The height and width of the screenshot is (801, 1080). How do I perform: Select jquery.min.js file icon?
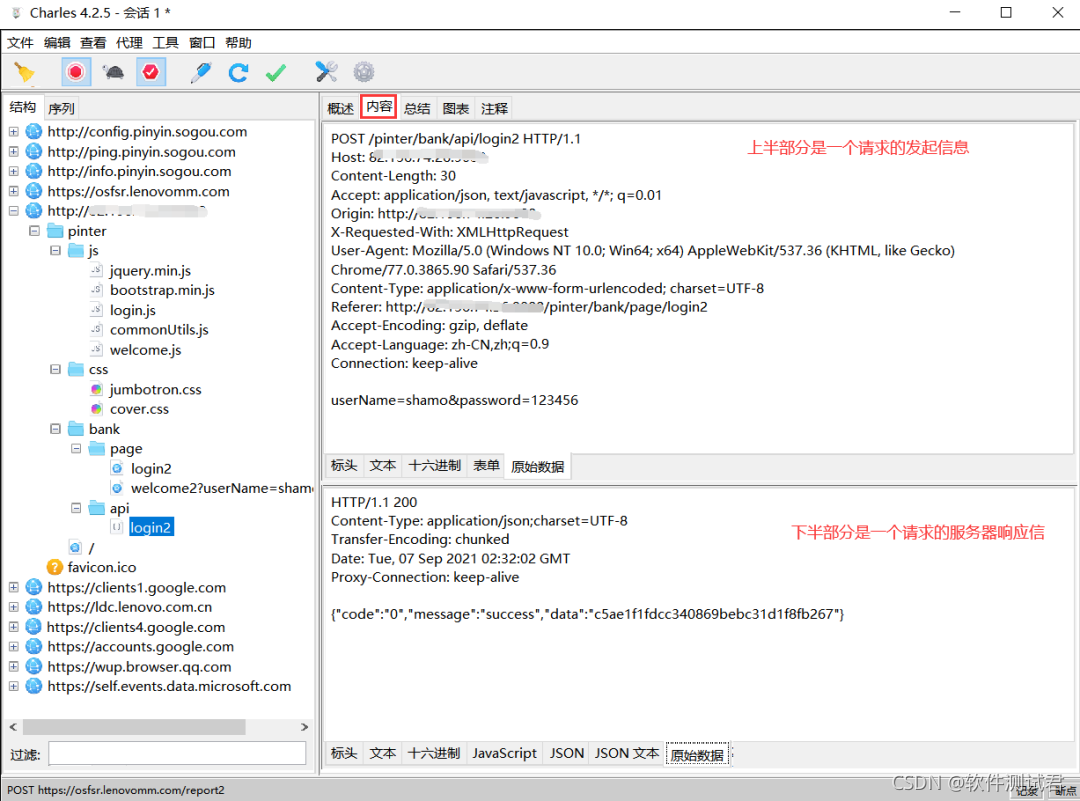(96, 270)
